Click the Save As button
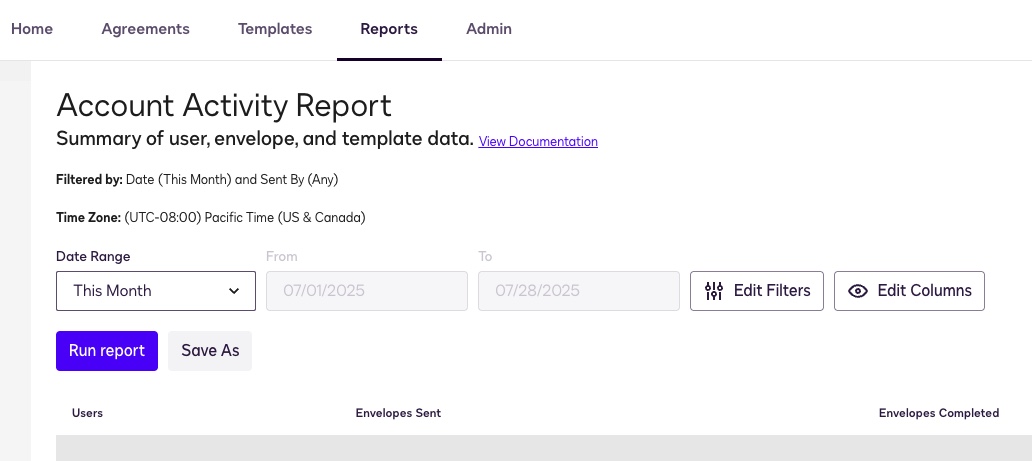Image resolution: width=1032 pixels, height=461 pixels. pos(210,351)
